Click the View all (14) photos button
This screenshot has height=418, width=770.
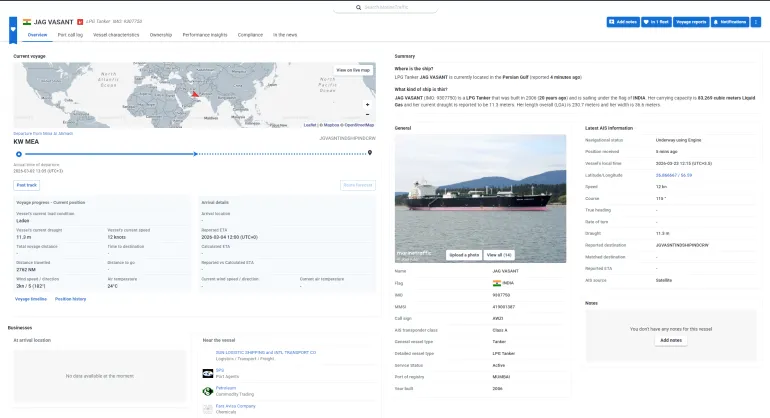[x=500, y=255]
